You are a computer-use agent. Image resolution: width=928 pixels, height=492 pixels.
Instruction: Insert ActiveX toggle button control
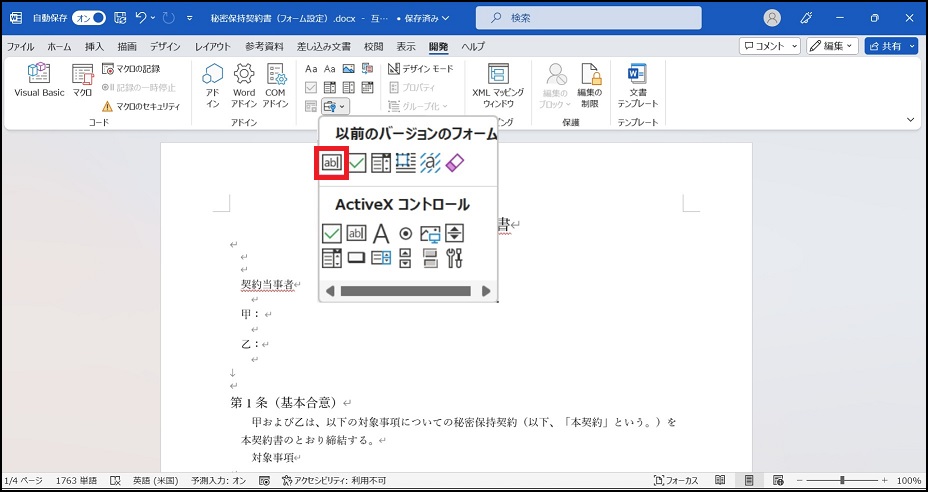430,258
